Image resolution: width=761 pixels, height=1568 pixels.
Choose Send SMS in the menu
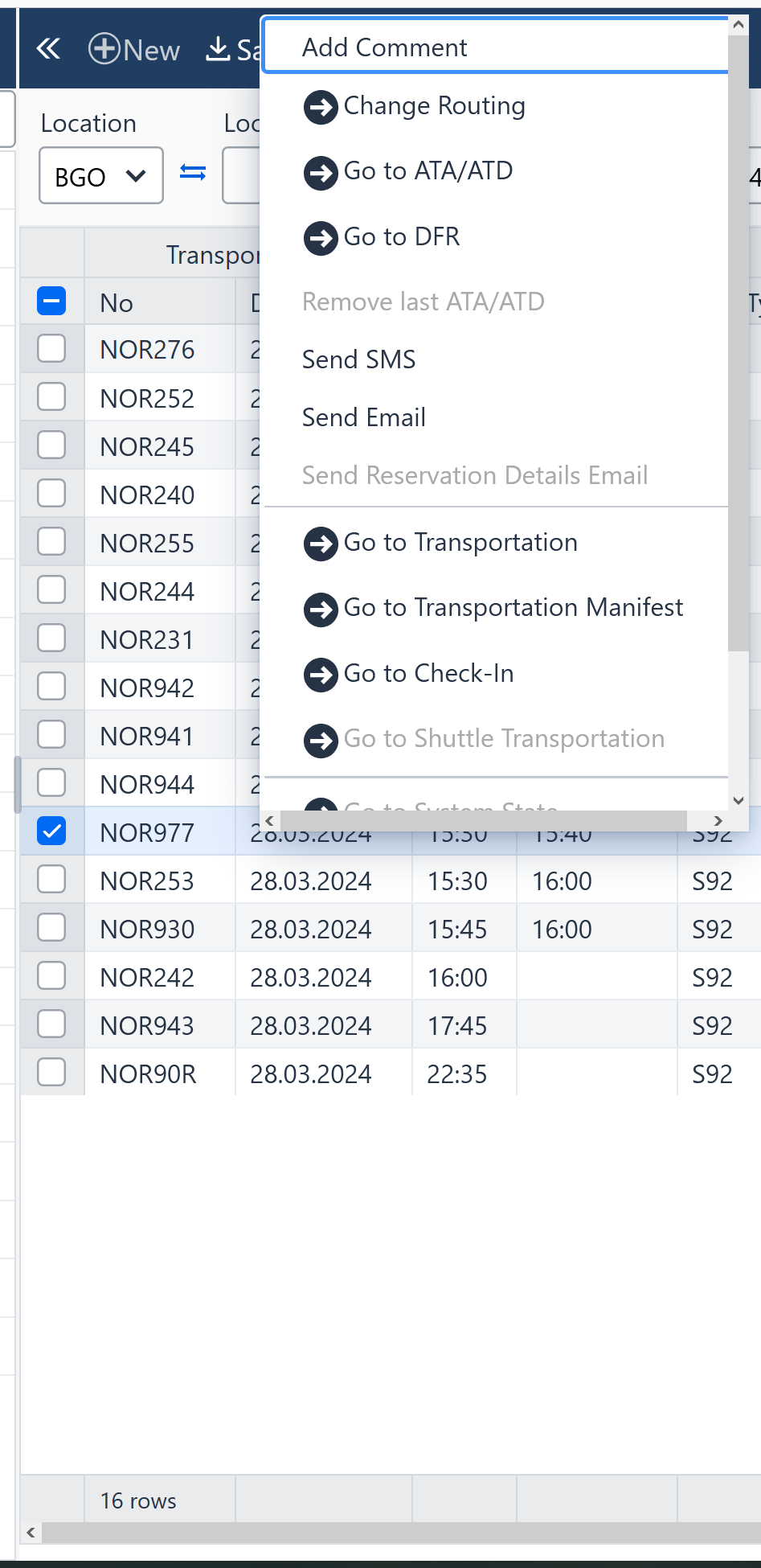(358, 359)
